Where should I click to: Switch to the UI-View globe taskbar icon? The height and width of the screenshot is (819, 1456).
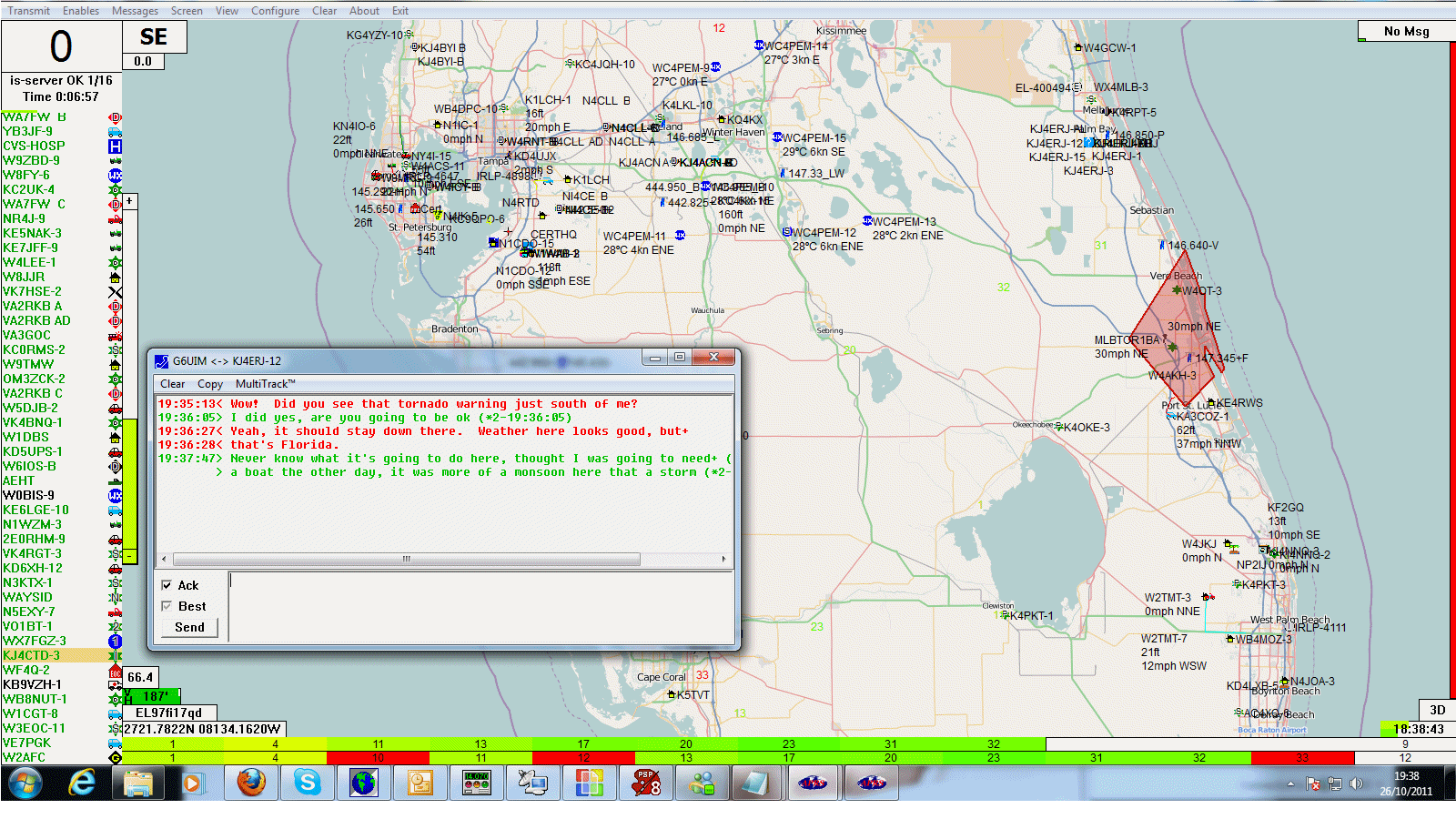(x=364, y=783)
